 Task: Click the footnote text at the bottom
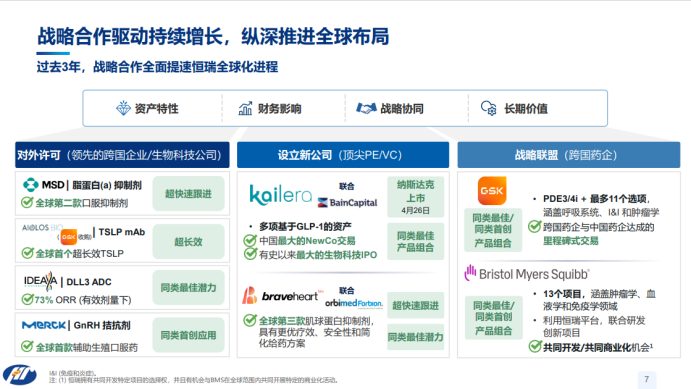(x=193, y=377)
